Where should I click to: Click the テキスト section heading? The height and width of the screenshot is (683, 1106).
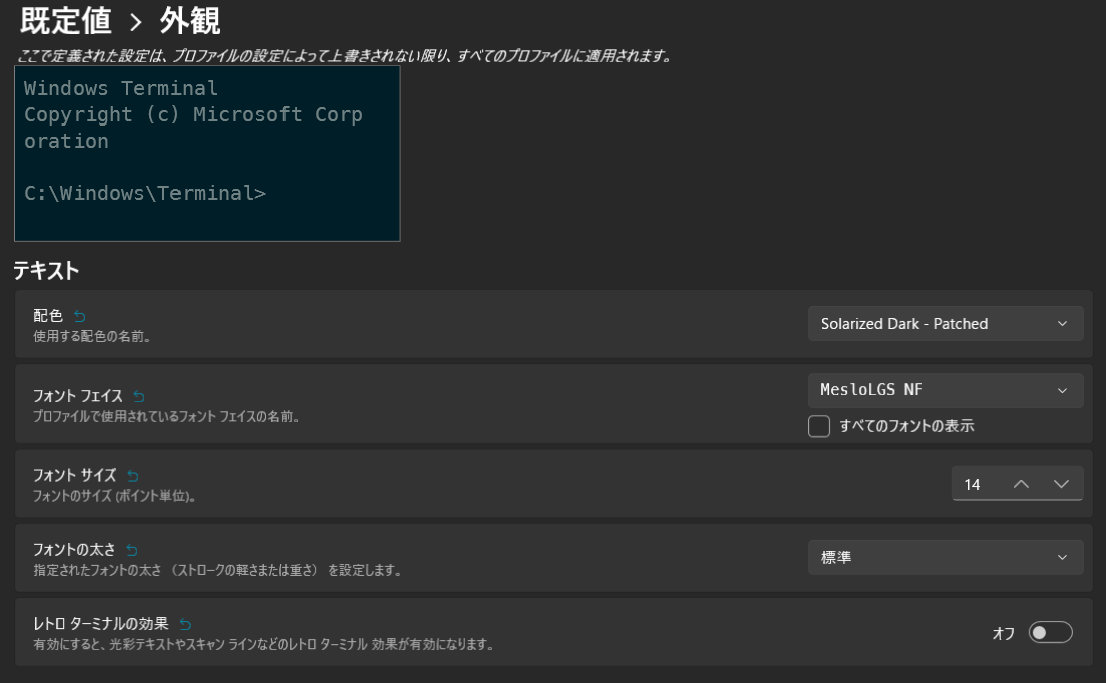pyautogui.click(x=46, y=270)
